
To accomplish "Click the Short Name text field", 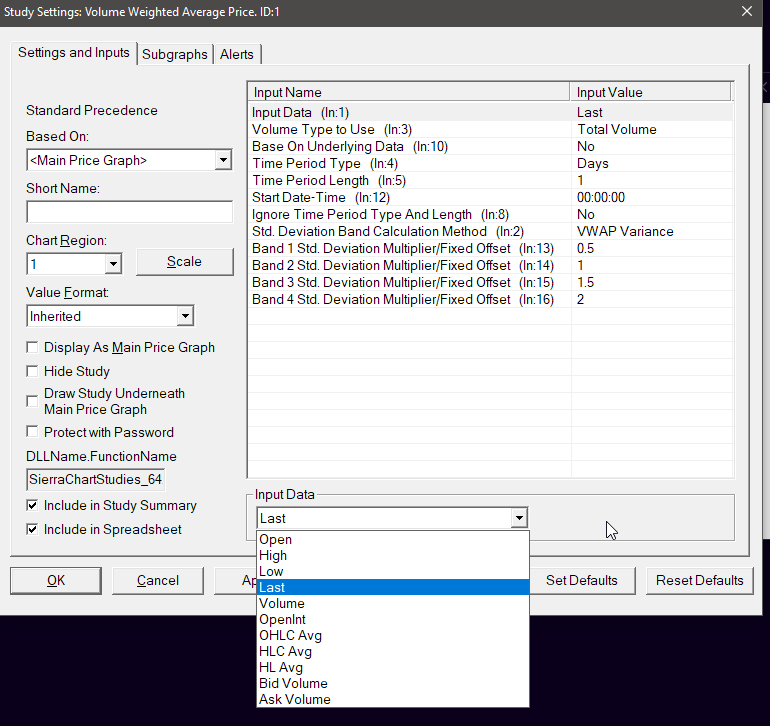I will click(x=128, y=212).
